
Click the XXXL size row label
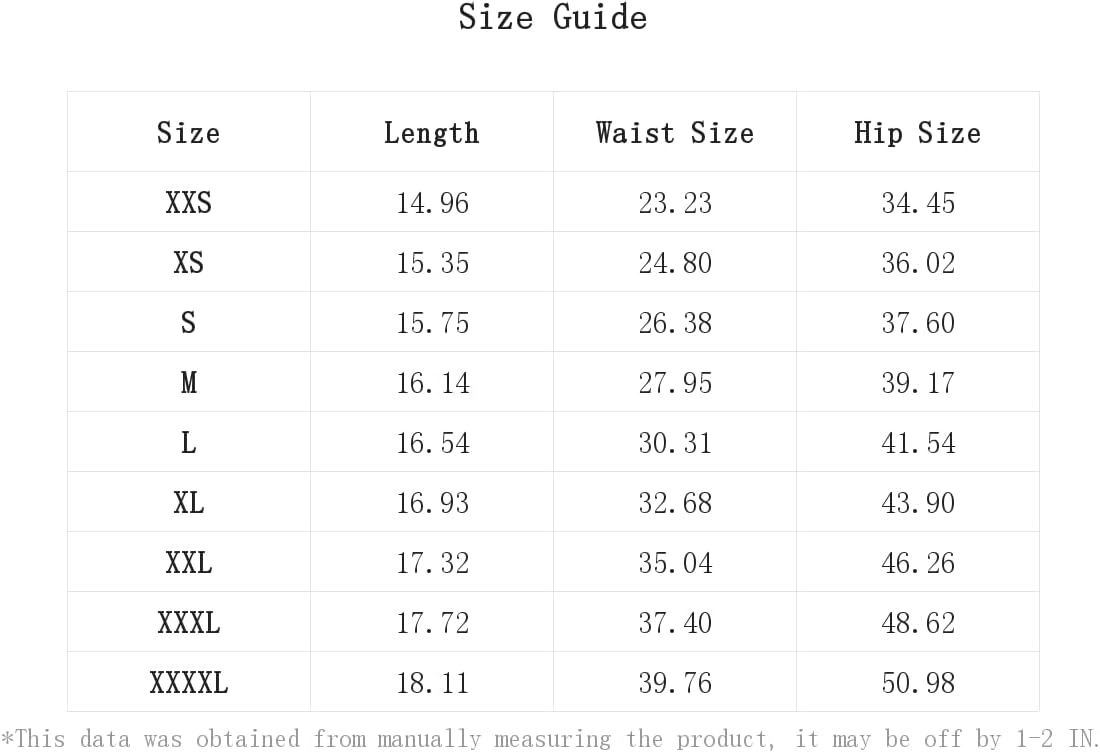pos(188,622)
